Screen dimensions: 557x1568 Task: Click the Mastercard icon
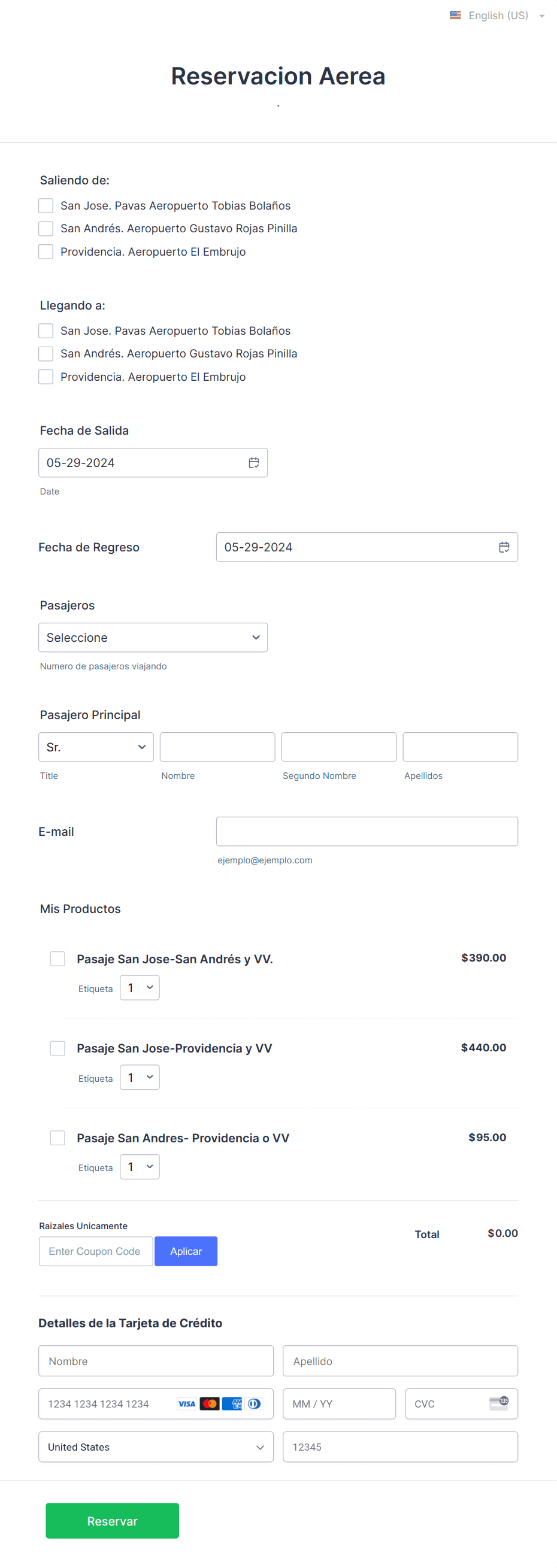pyautogui.click(x=210, y=1403)
